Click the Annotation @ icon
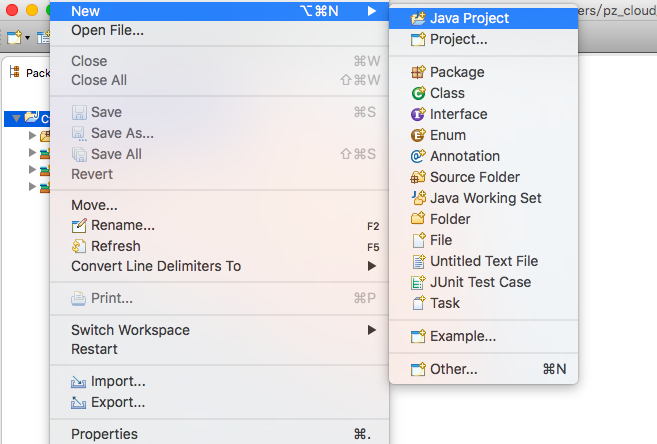Screen dimensions: 657x444 click(419, 156)
